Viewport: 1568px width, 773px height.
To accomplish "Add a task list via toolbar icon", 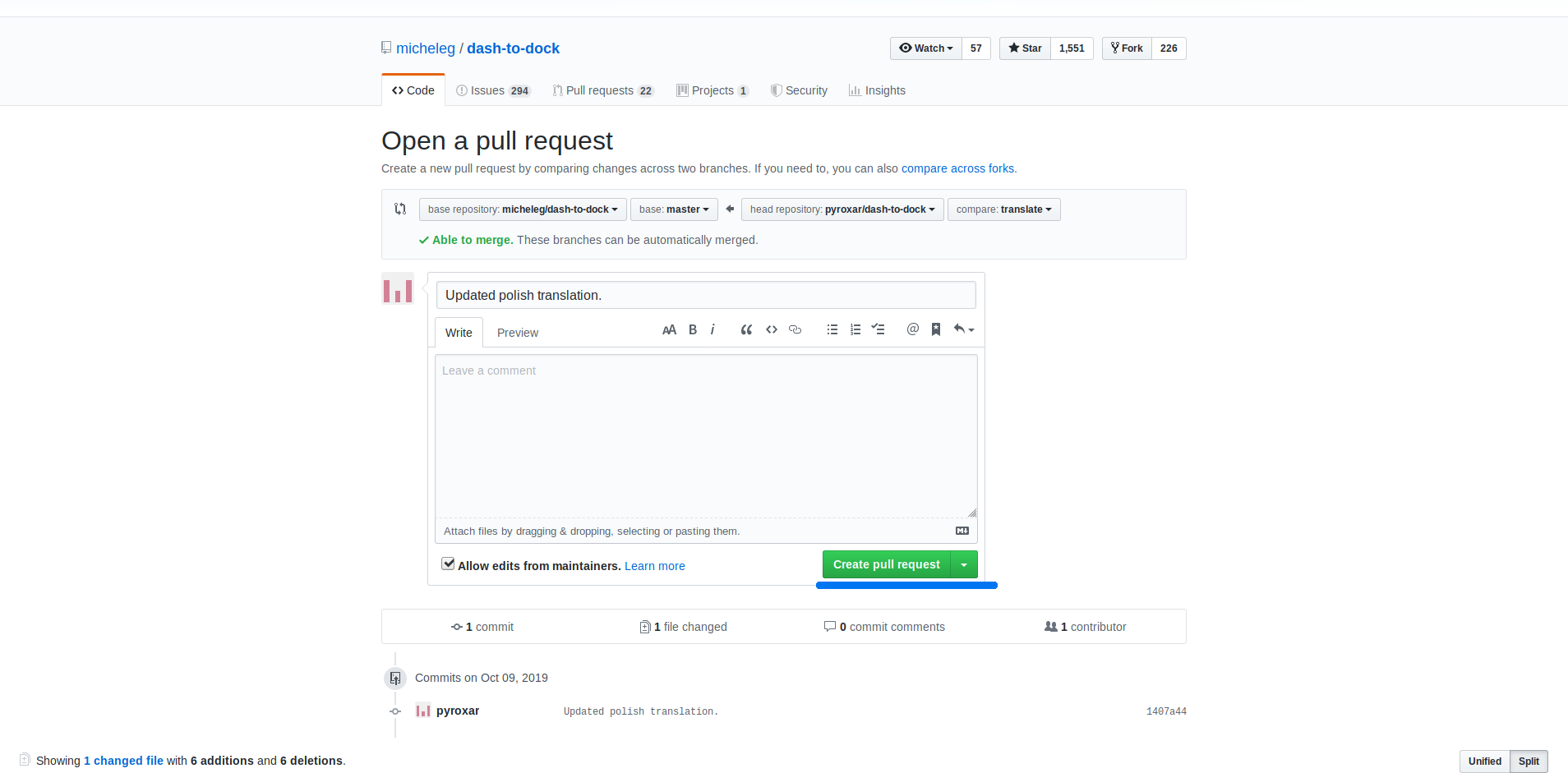I will [x=878, y=329].
